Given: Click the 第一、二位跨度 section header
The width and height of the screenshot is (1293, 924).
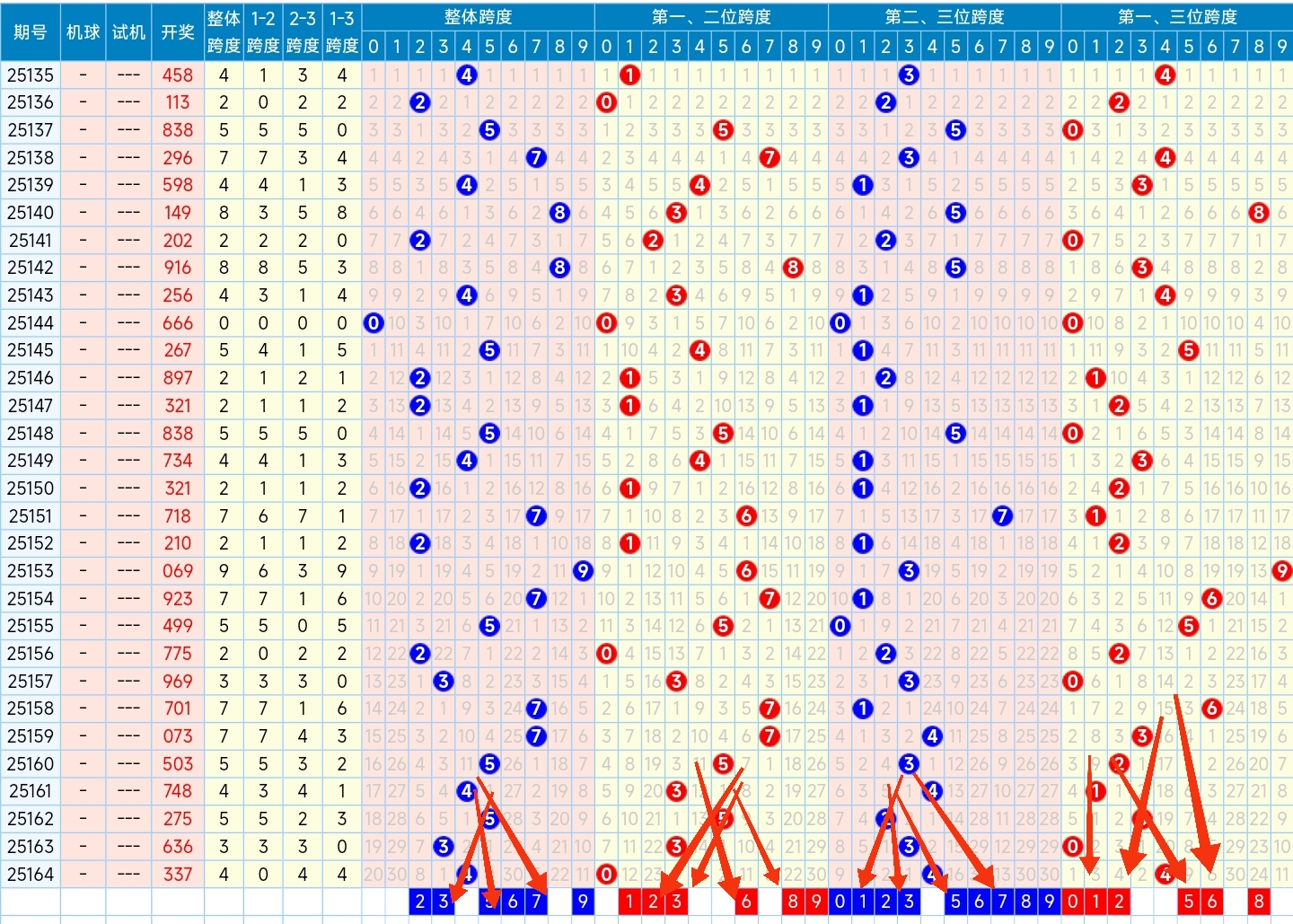Looking at the screenshot, I should coord(711,17).
